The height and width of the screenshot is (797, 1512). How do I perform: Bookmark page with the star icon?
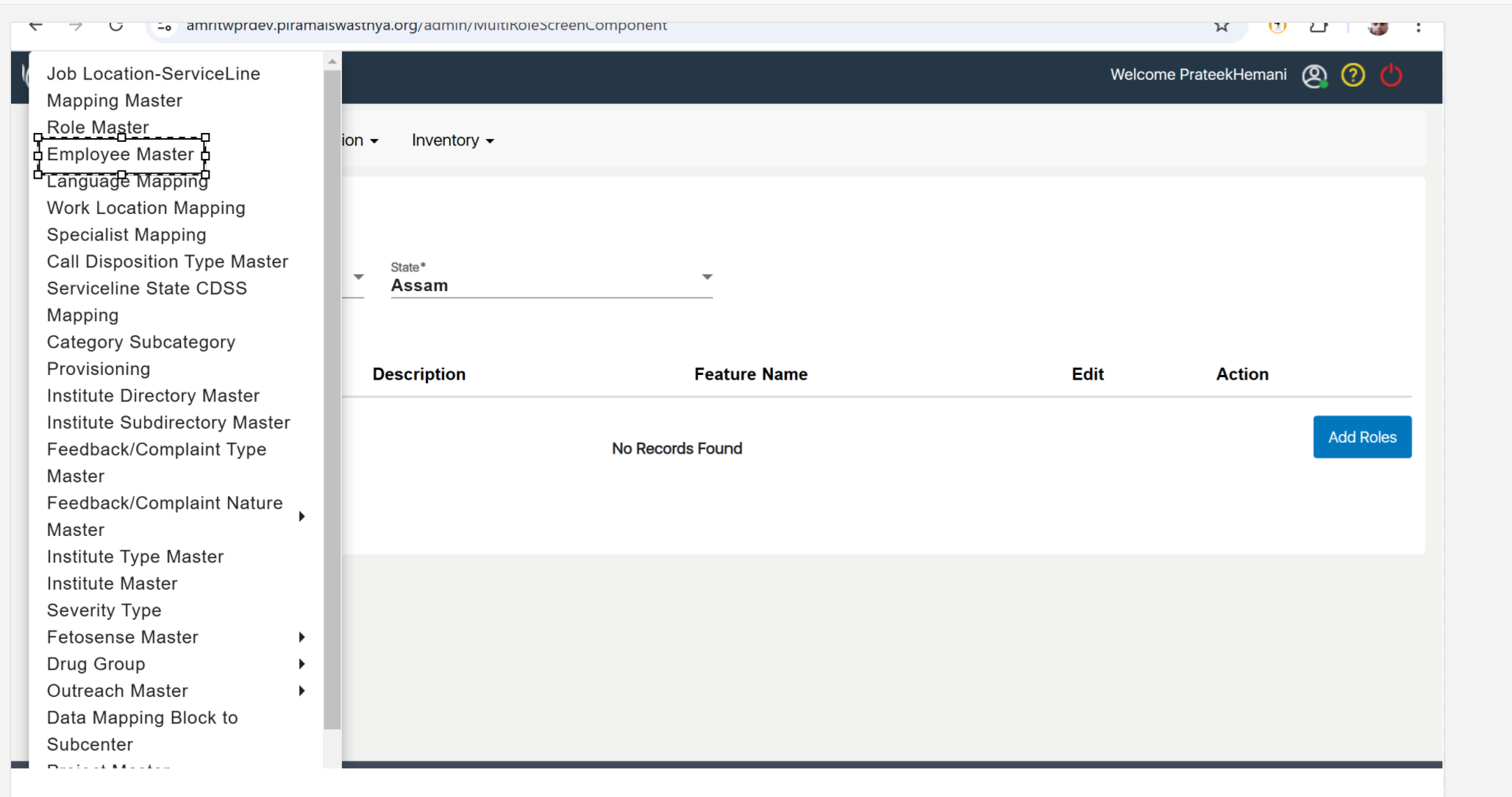pos(1222,26)
